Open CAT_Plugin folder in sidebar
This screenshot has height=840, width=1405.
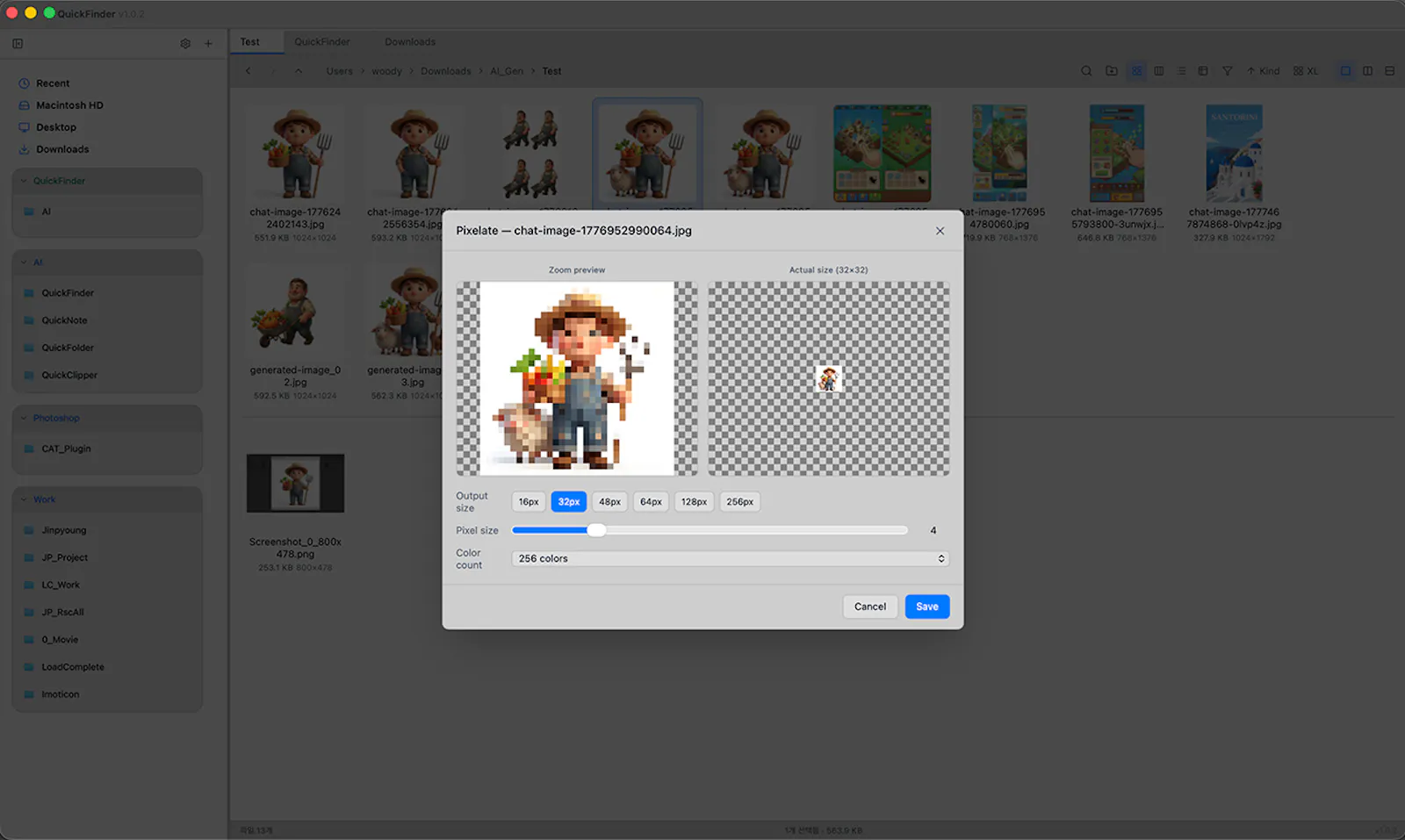pyautogui.click(x=66, y=449)
